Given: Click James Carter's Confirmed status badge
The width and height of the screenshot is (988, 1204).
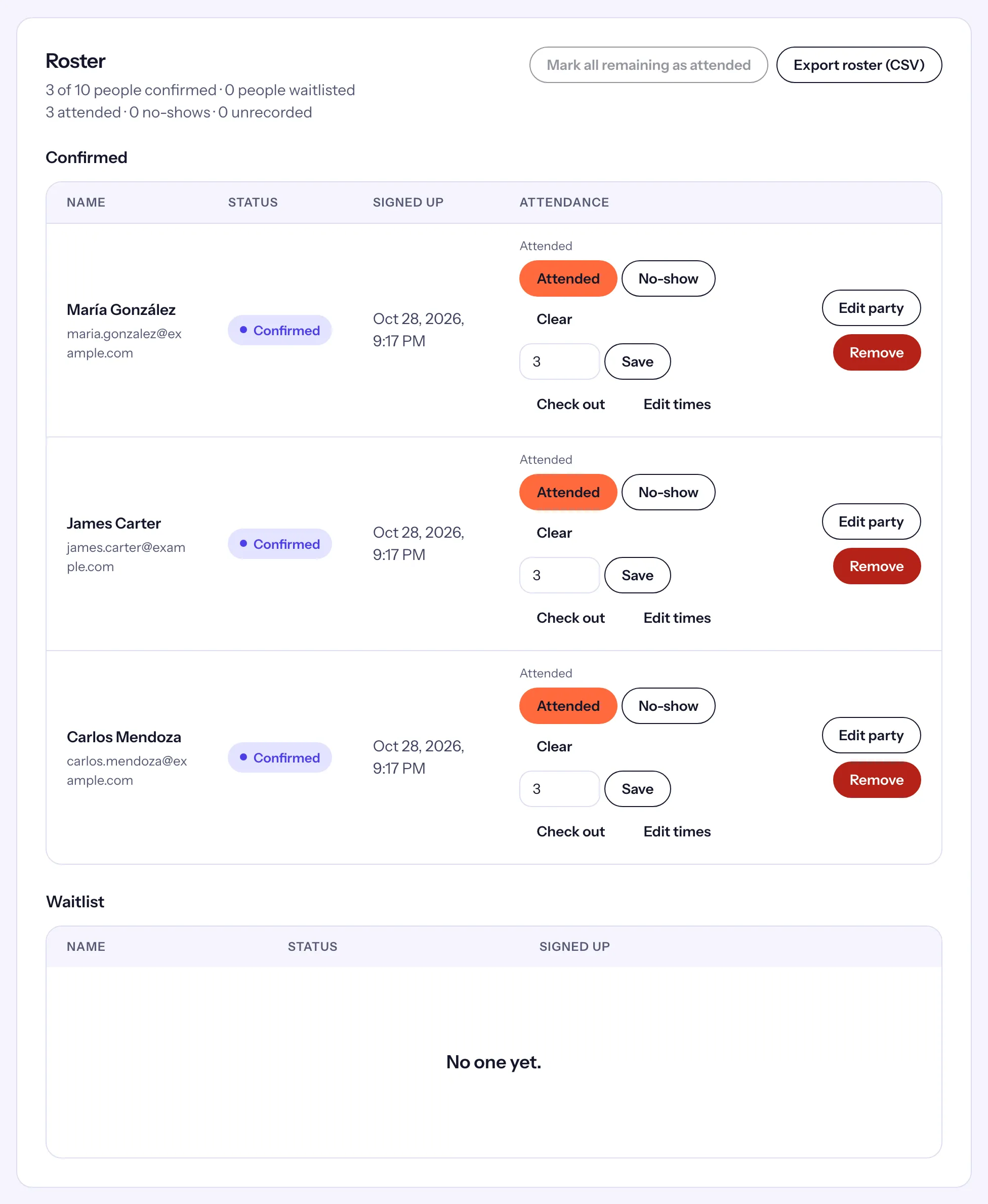Looking at the screenshot, I should 279,544.
